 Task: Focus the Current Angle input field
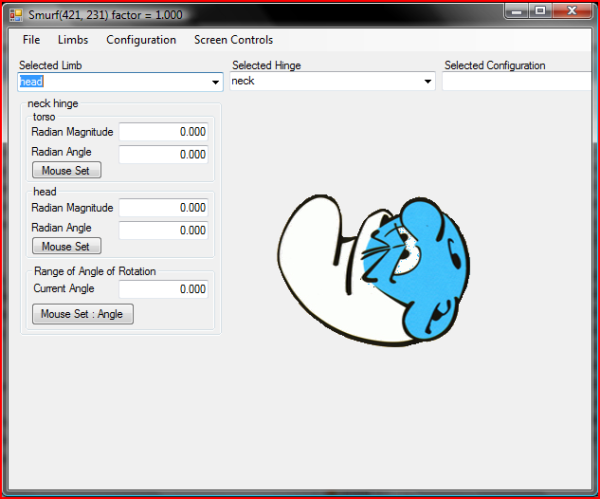click(x=163, y=289)
